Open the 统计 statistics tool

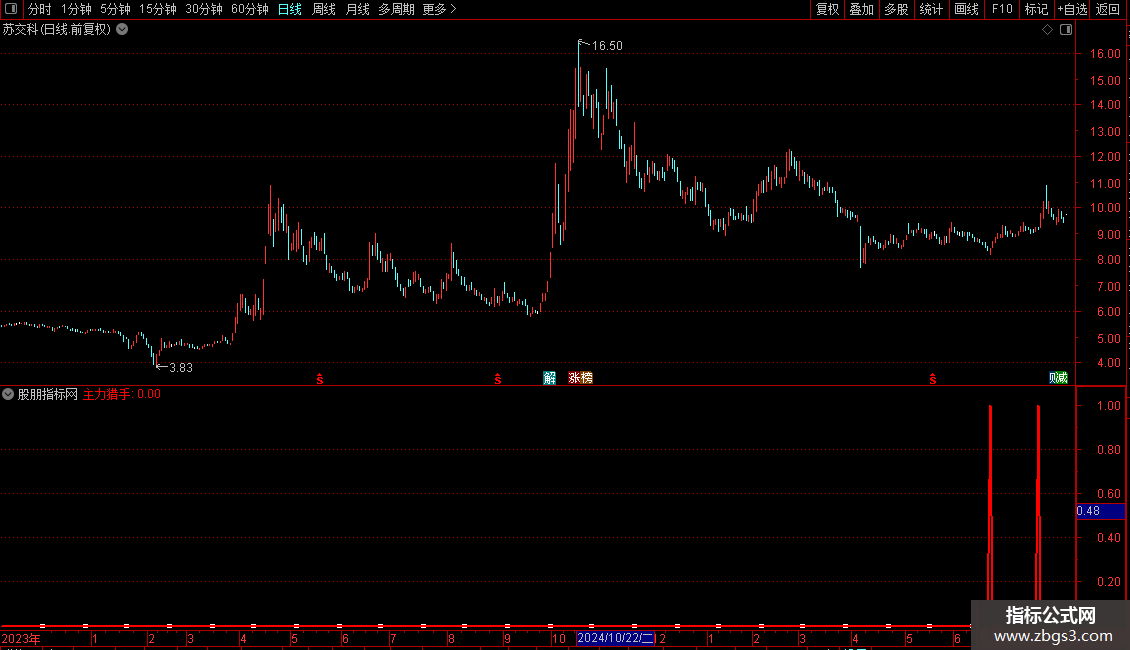click(x=930, y=9)
